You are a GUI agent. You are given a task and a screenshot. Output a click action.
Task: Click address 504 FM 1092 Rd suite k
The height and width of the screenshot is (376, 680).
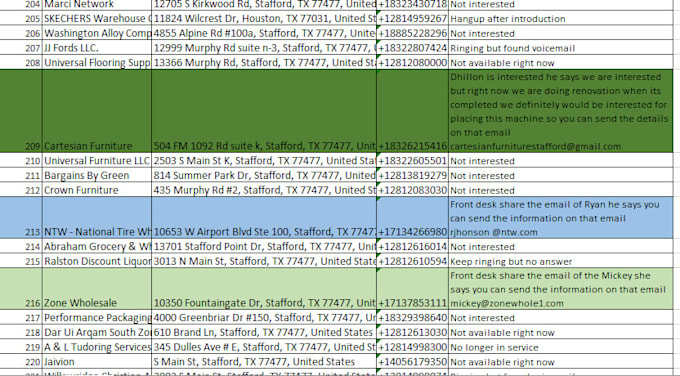(x=264, y=111)
